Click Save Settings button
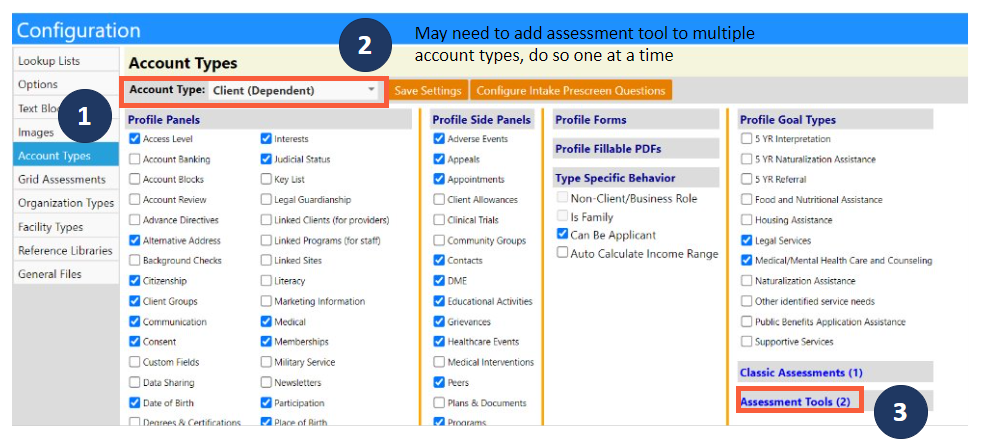The height and width of the screenshot is (445, 981). 428,91
